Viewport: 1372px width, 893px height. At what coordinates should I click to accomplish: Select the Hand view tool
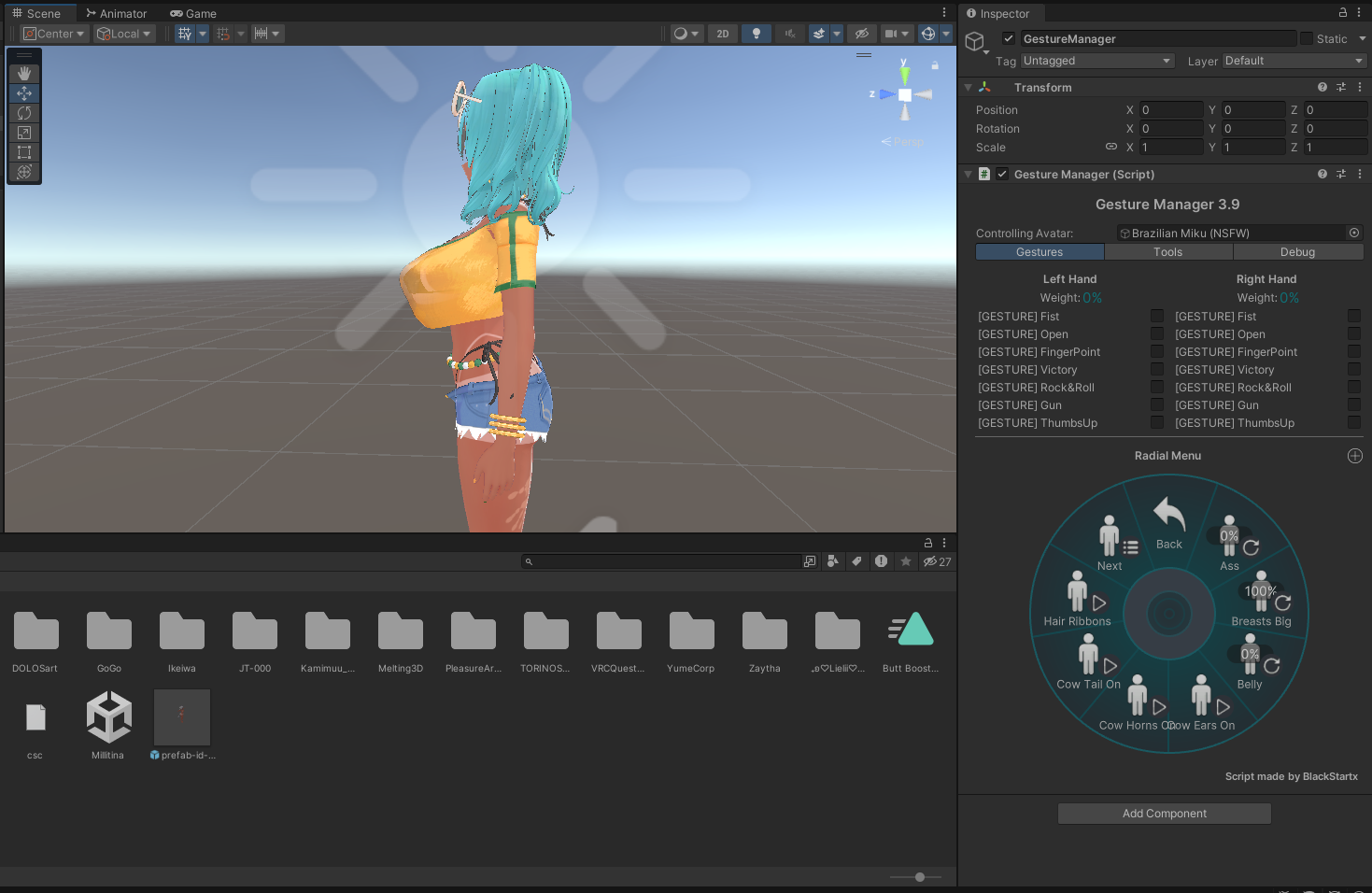24,73
